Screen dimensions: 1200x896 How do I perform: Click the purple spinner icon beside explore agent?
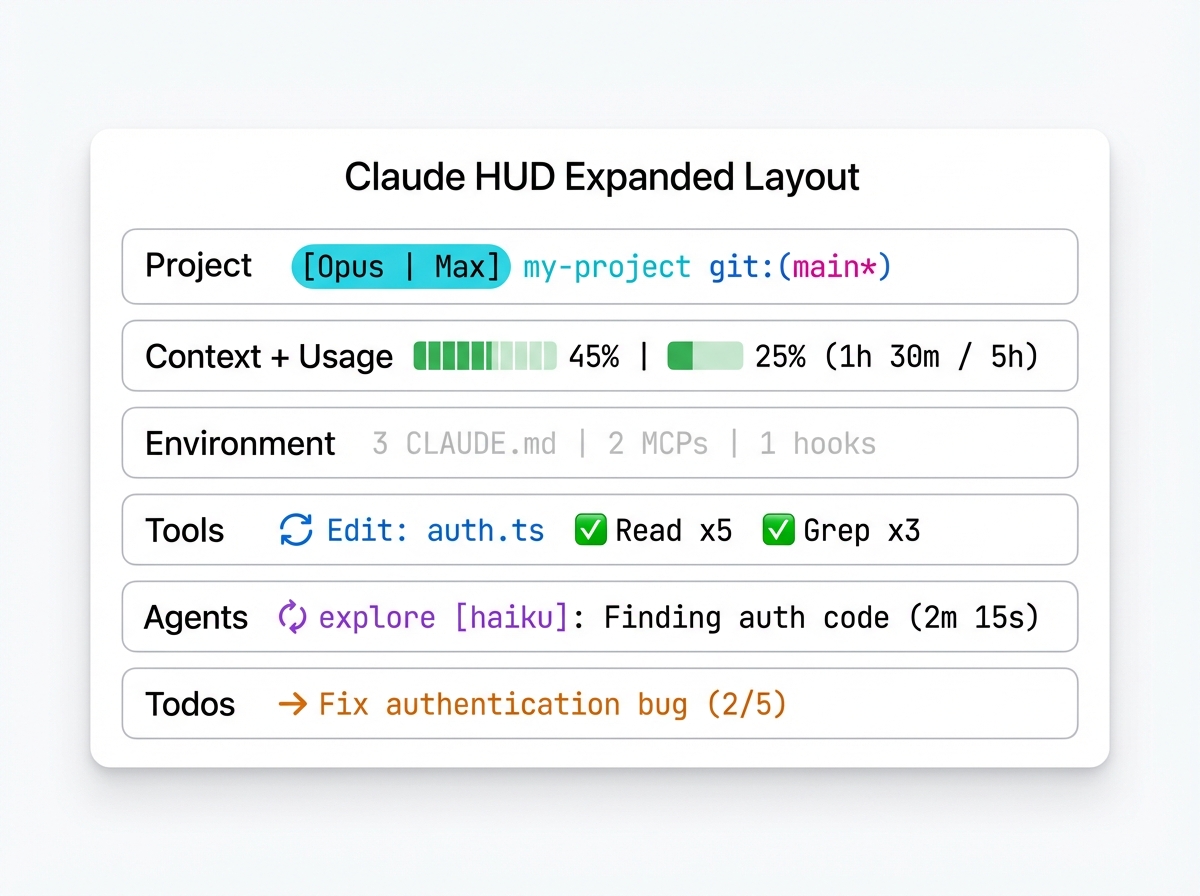click(x=290, y=617)
